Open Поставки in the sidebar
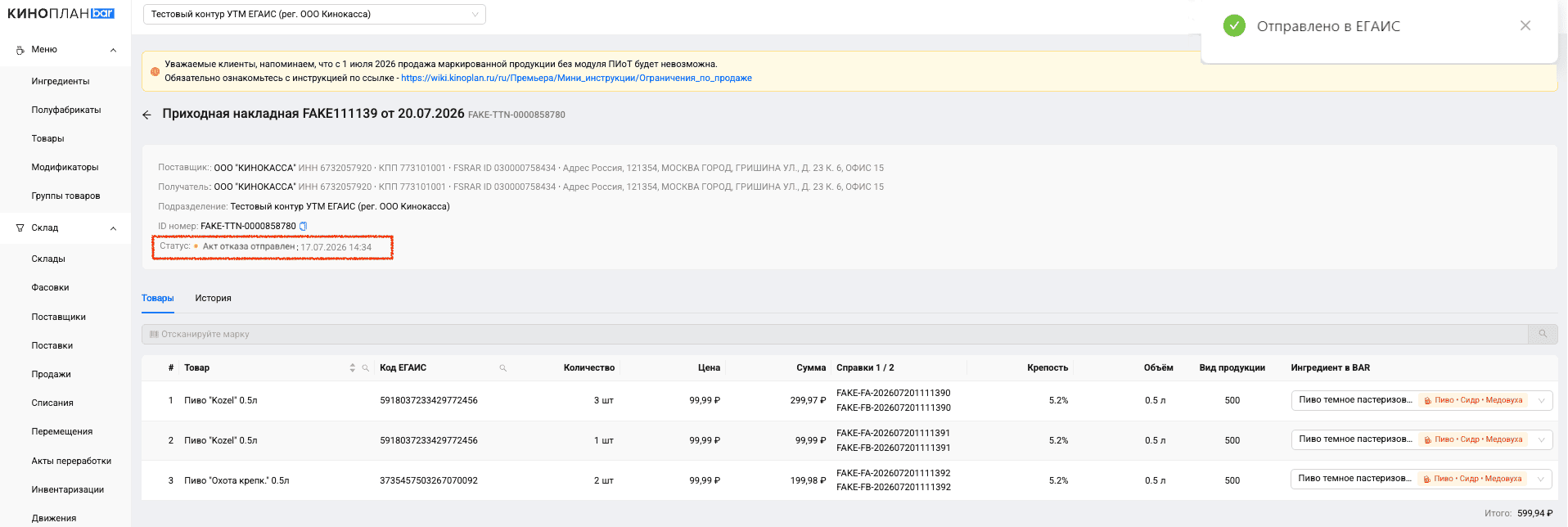The width and height of the screenshot is (1568, 527). (52, 345)
